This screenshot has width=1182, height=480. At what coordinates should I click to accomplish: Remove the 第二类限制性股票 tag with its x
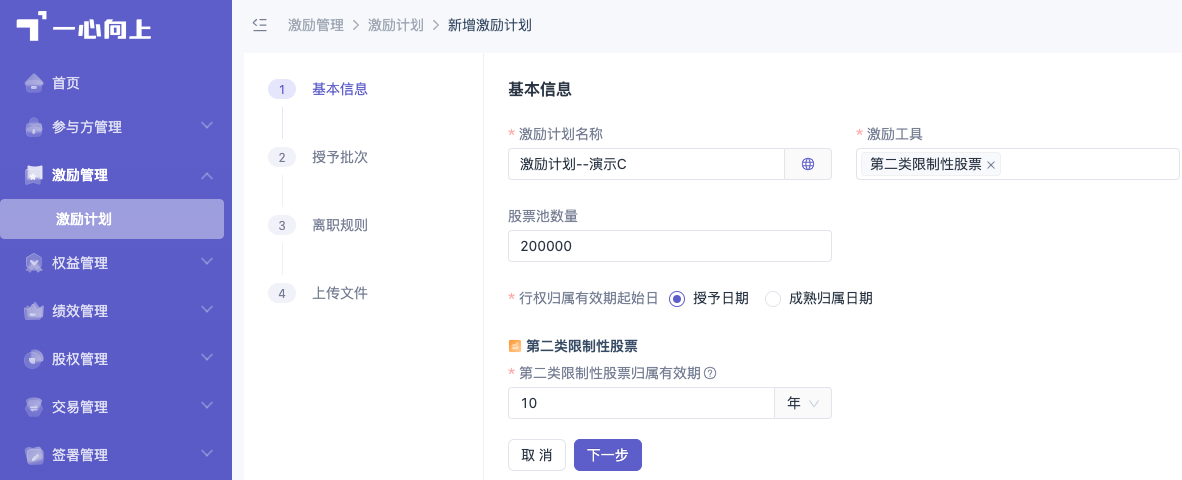pos(991,165)
